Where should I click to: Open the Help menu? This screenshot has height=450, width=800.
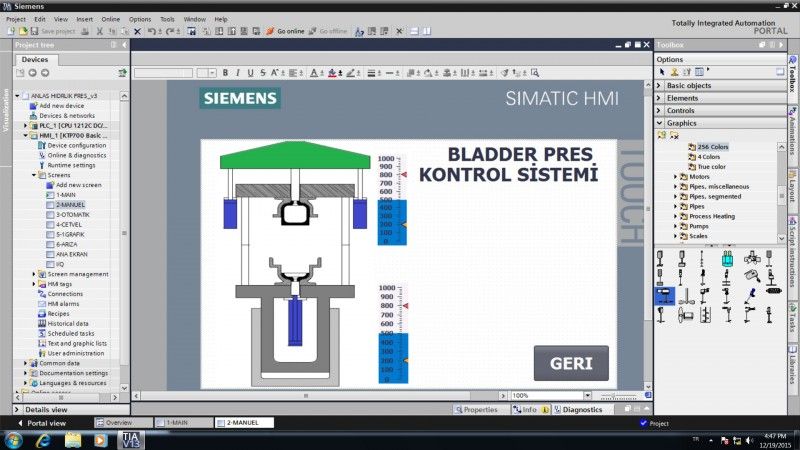(221, 19)
